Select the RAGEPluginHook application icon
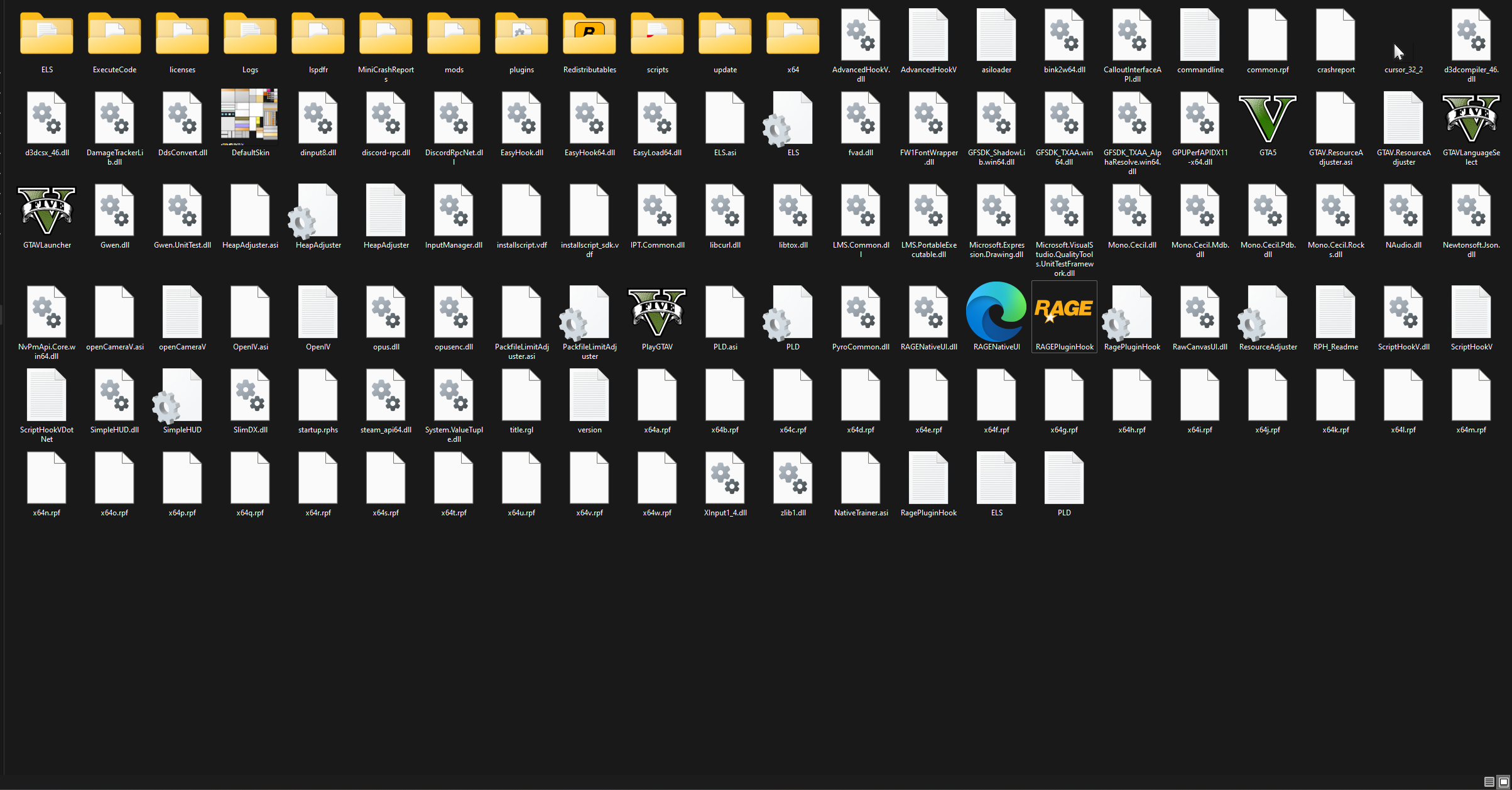This screenshot has width=1512, height=790. 1064,312
